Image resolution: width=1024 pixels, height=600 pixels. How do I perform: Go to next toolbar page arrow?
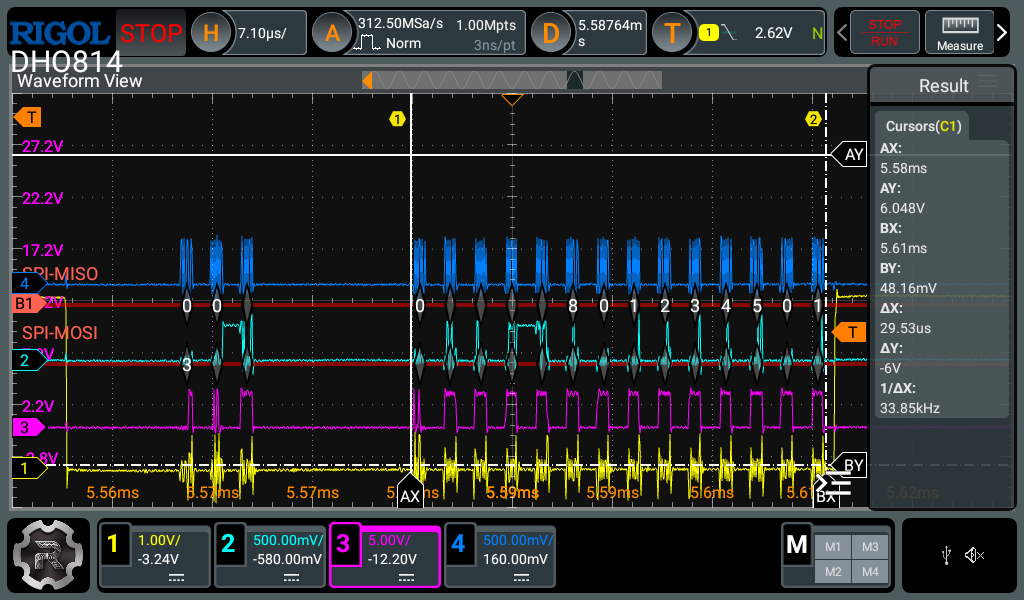1002,33
